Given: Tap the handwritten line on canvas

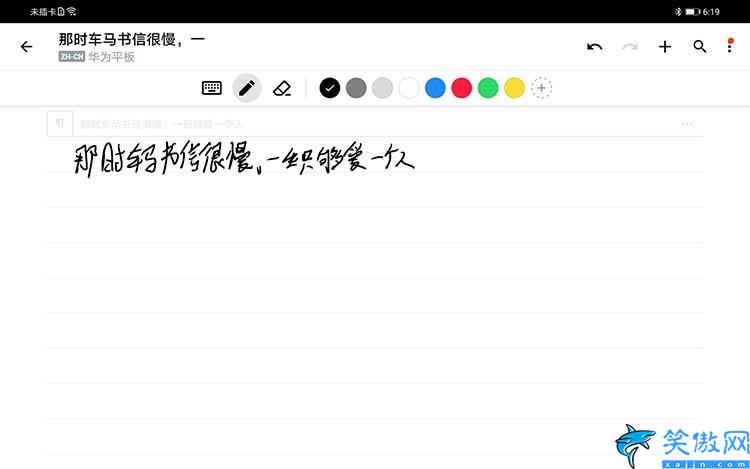Looking at the screenshot, I should point(244,159).
